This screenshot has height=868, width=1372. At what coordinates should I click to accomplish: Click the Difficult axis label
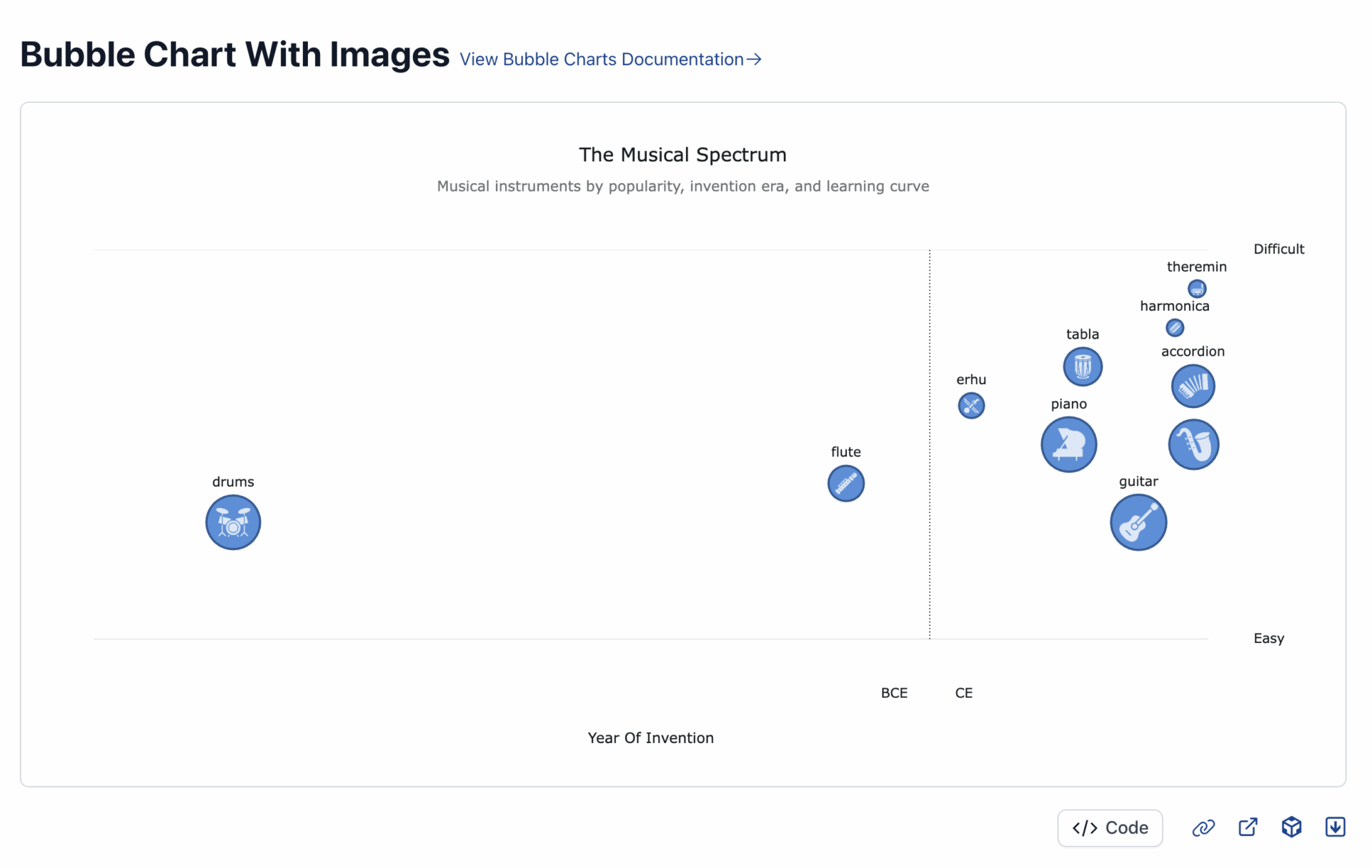pyautogui.click(x=1278, y=249)
